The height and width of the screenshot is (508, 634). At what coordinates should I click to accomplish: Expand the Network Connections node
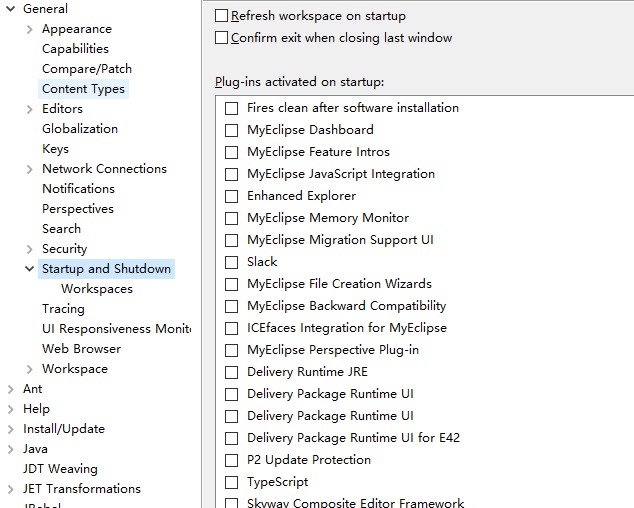[30, 169]
